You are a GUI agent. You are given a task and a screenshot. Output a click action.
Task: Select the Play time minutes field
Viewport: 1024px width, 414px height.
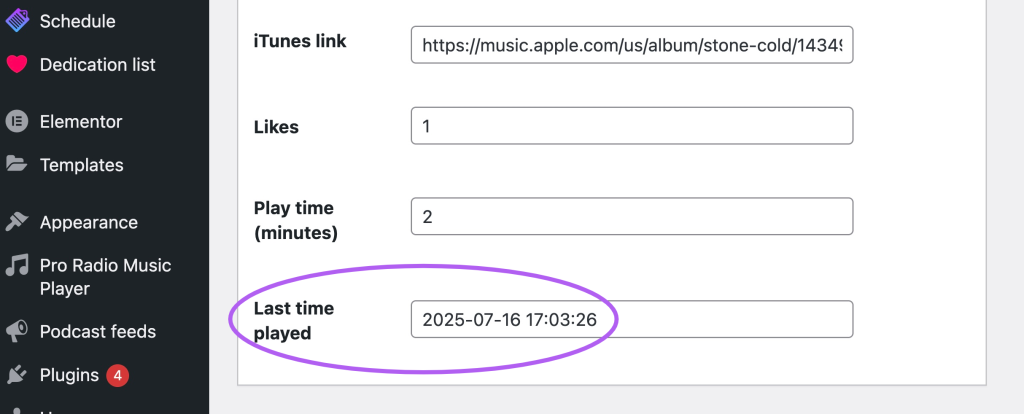tap(631, 216)
